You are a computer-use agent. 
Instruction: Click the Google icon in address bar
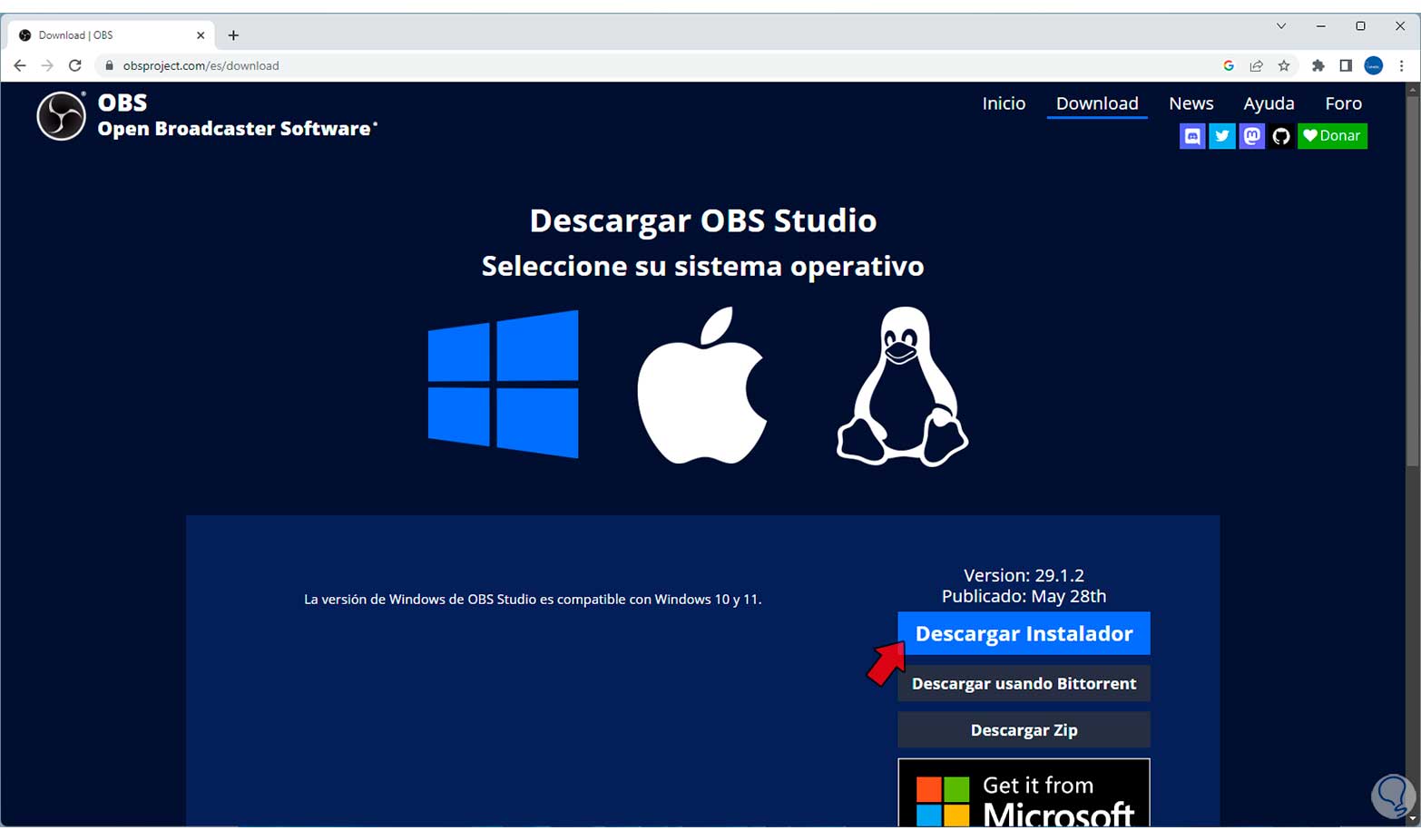pos(1229,65)
